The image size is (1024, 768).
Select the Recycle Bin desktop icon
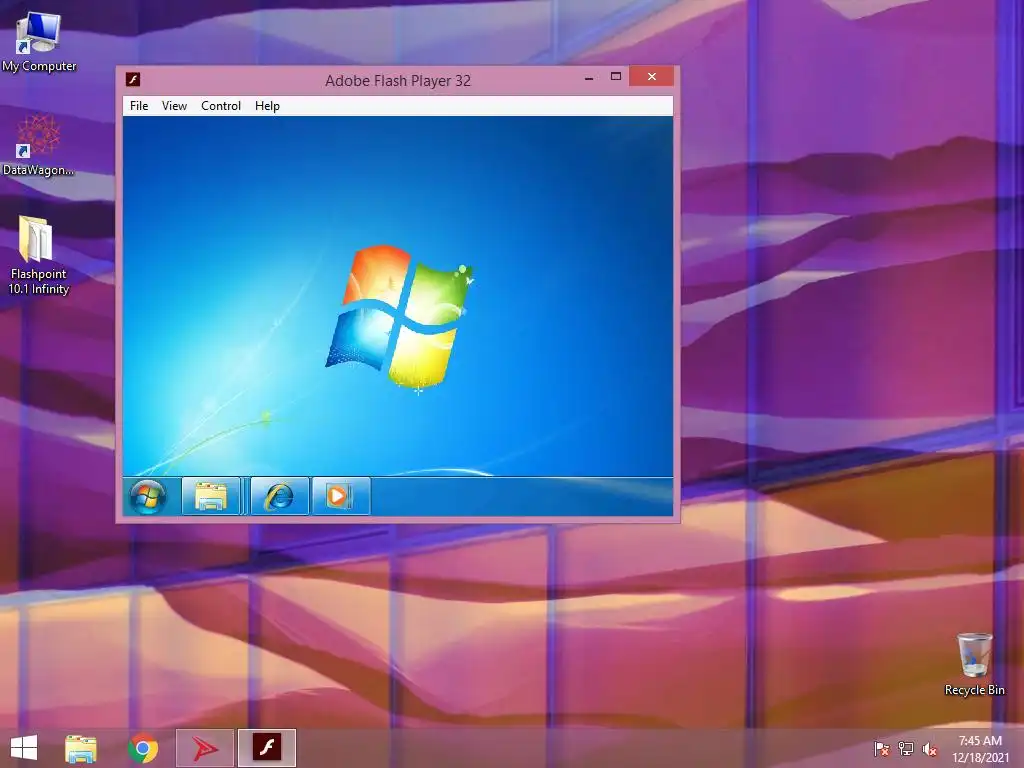point(974,664)
